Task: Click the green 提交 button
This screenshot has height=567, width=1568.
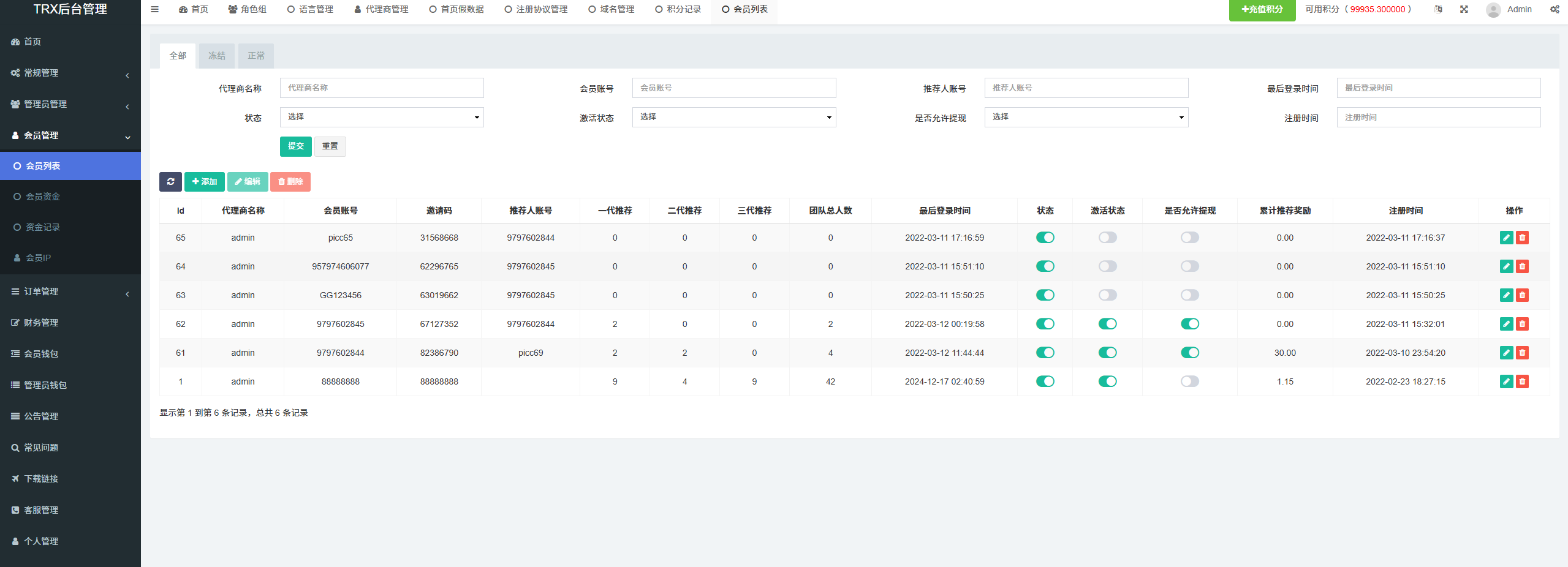Action: click(296, 146)
